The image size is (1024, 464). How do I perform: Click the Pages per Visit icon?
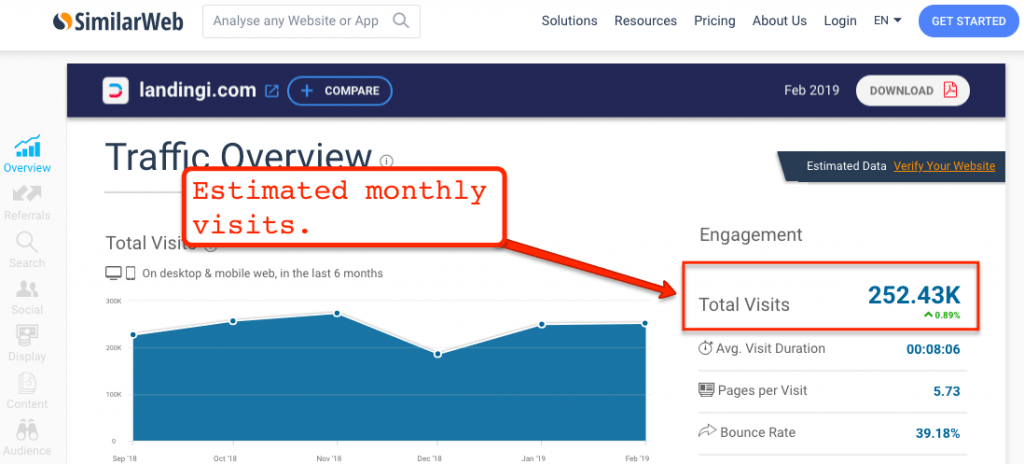point(706,390)
